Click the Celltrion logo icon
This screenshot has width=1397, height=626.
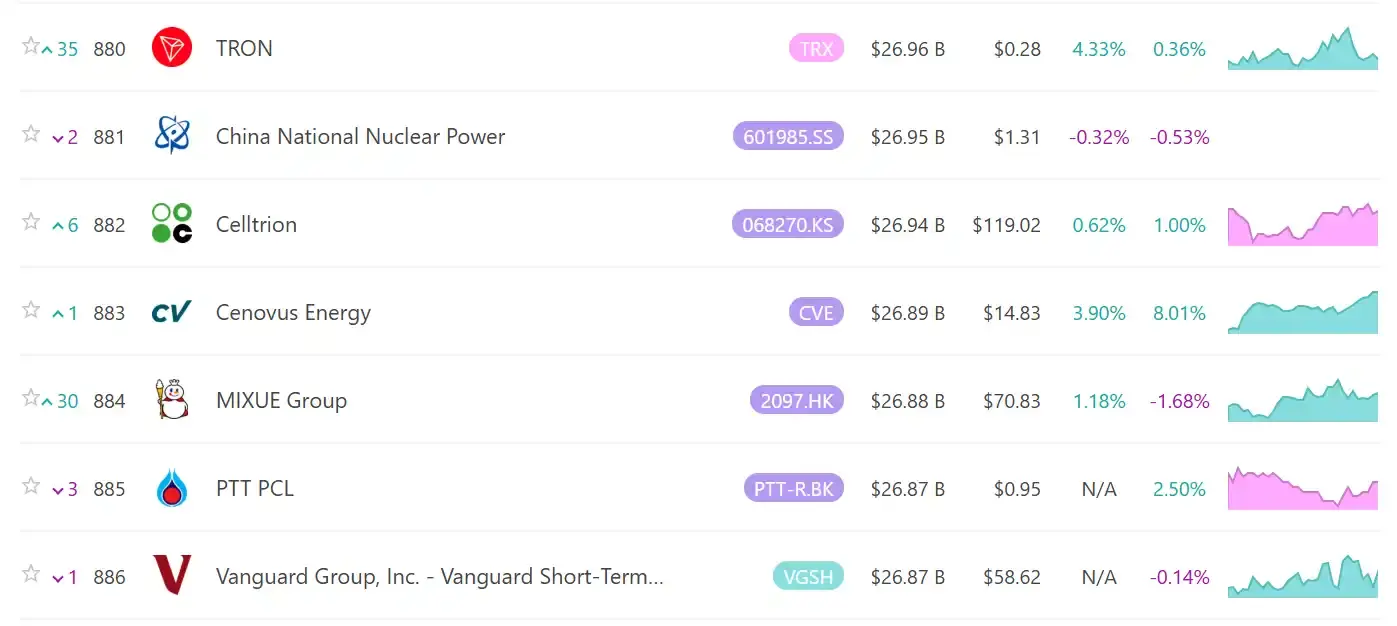point(171,224)
